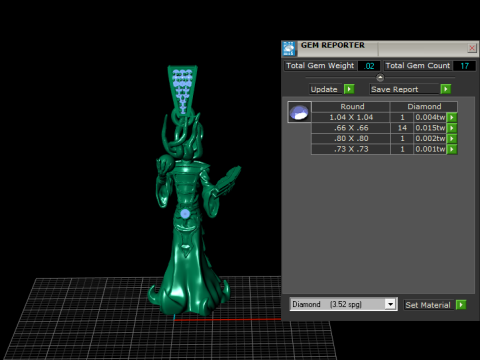Select the .66 X .66 size cell
The image size is (480, 360).
(x=351, y=128)
